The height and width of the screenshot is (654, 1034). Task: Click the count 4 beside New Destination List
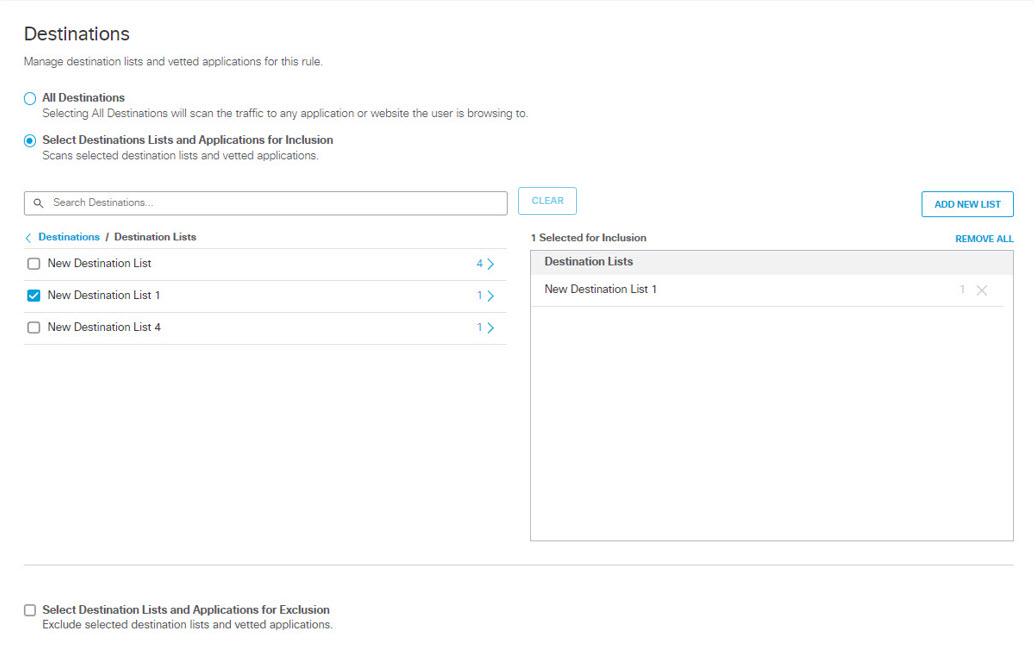[479, 264]
